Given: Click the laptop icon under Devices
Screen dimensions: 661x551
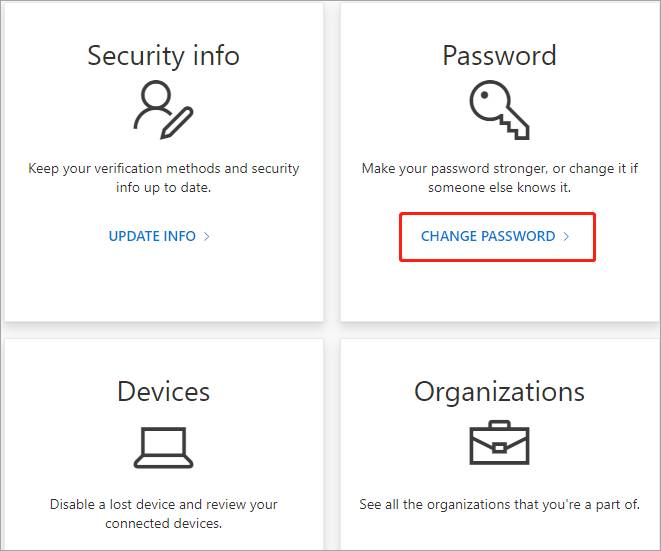Looking at the screenshot, I should tap(164, 448).
